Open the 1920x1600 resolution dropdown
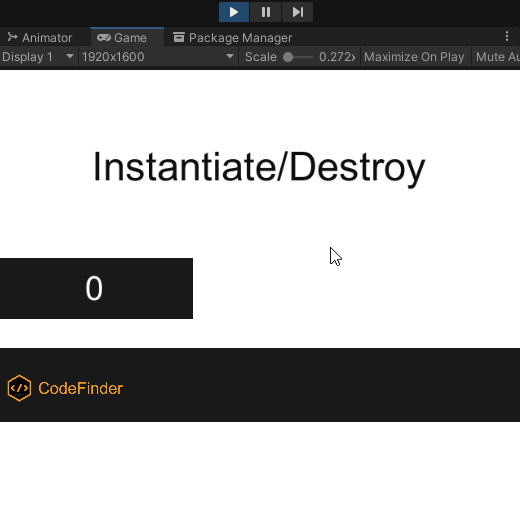Screen dimensions: 520x505 point(158,57)
